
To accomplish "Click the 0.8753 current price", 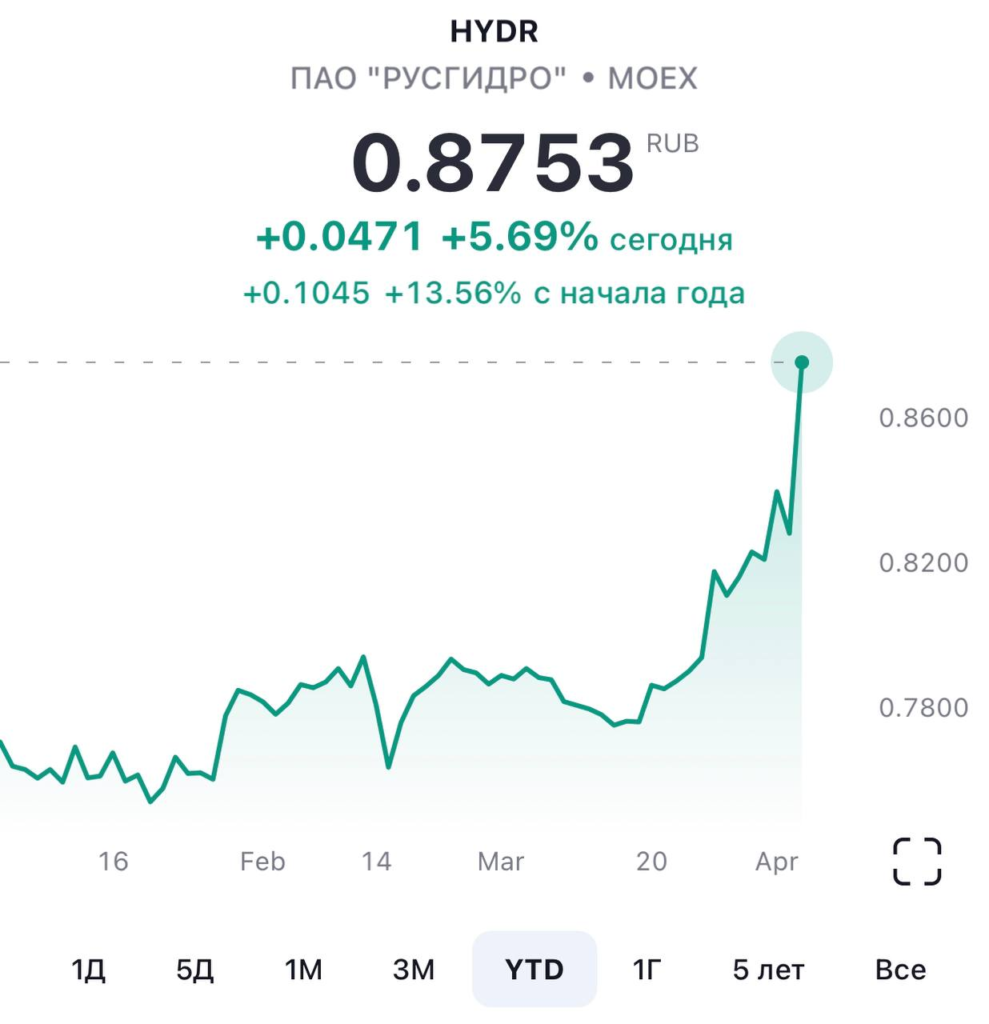I will [x=493, y=164].
